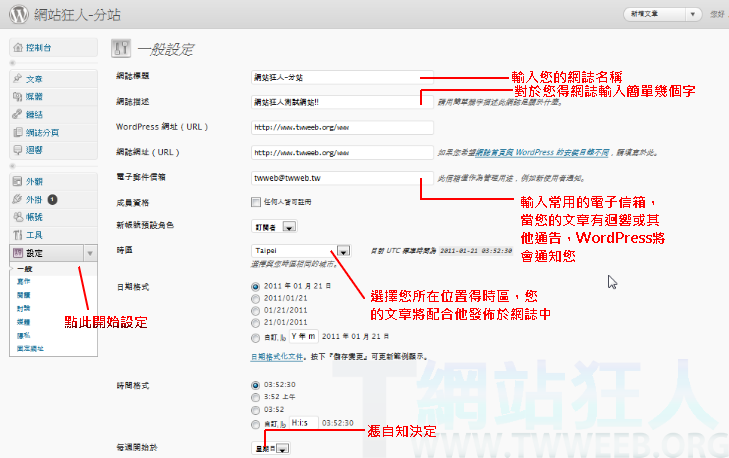Viewport: 729px width, 458px height.
Task: Open the 日期格式化文件 documentation link
Action: pos(277,357)
